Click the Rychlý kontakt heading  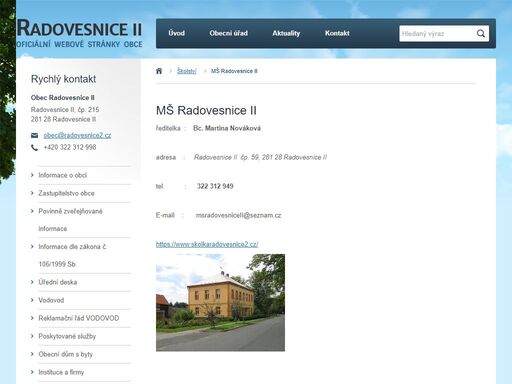tap(63, 79)
